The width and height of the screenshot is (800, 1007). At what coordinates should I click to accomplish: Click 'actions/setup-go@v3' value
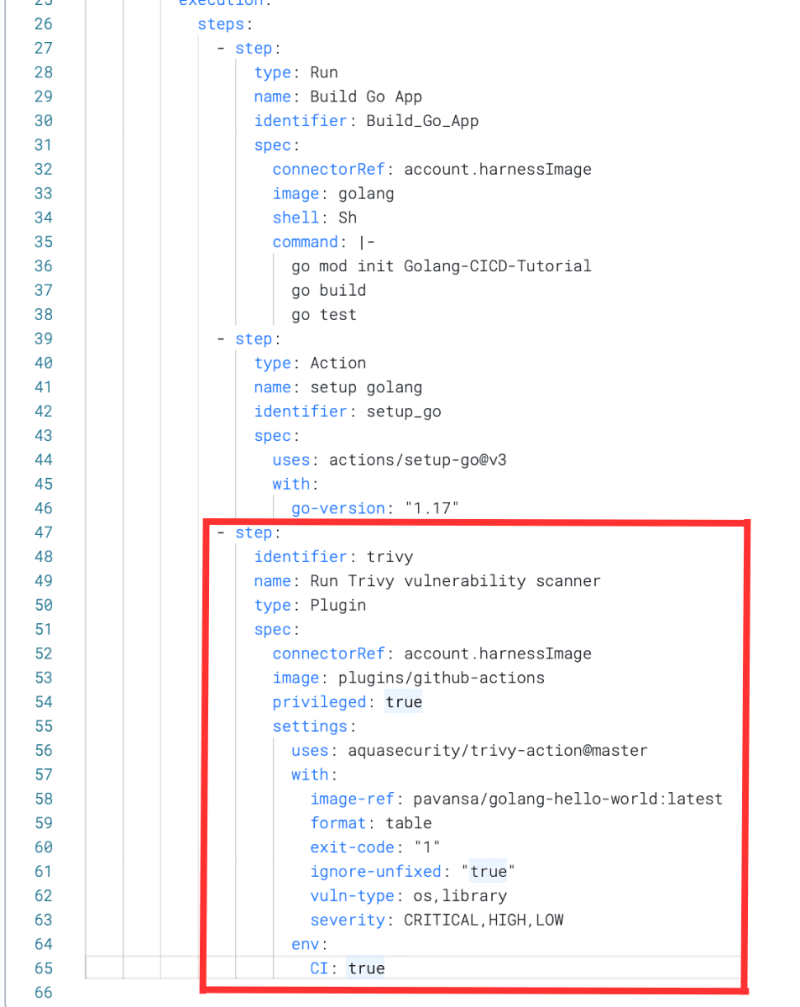pyautogui.click(x=418, y=460)
